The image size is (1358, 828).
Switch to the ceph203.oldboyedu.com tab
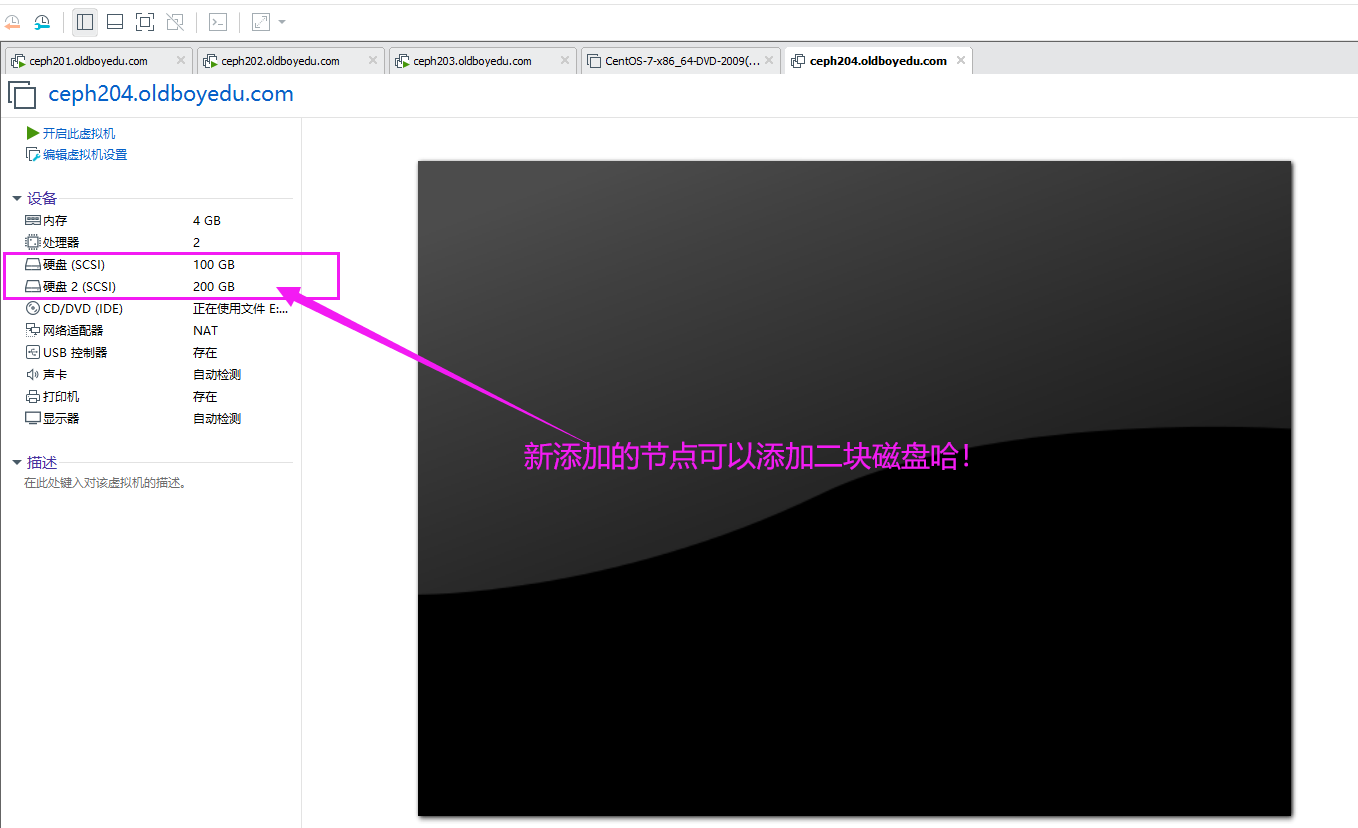472,61
